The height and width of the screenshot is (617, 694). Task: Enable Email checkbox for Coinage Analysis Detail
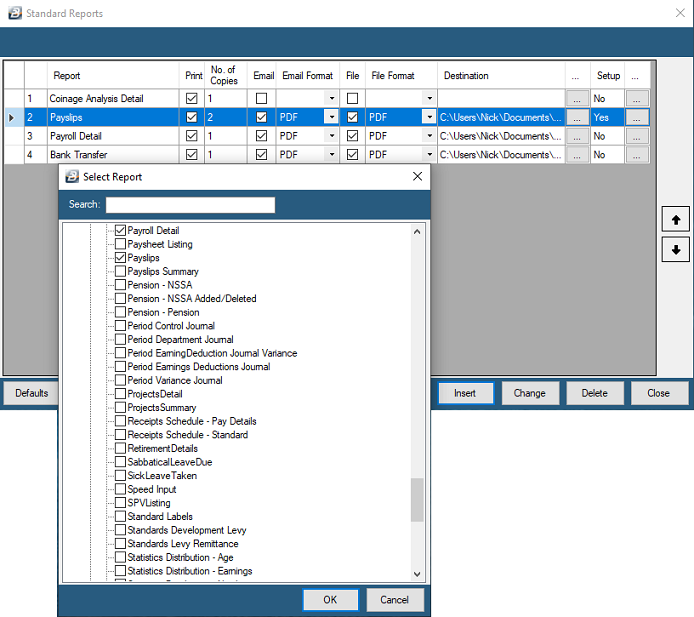(x=262, y=98)
